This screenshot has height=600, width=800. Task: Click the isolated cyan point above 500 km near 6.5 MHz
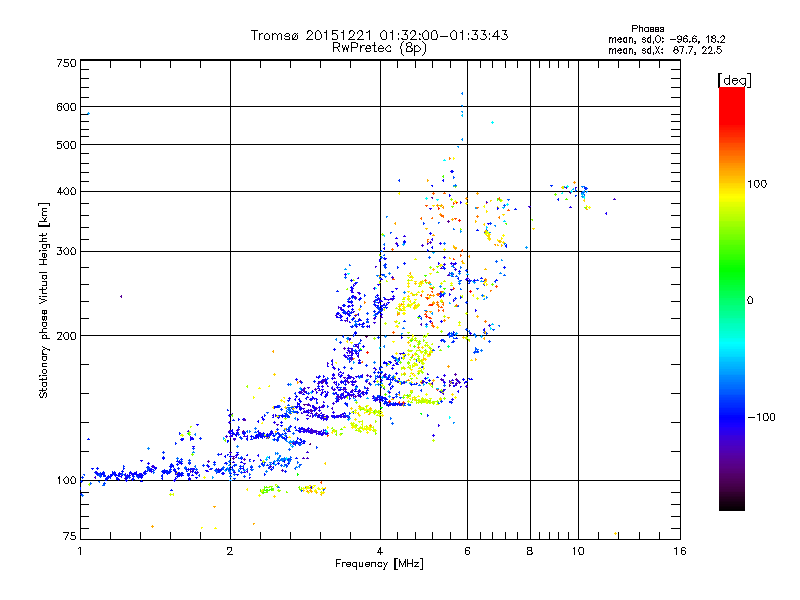[492, 122]
